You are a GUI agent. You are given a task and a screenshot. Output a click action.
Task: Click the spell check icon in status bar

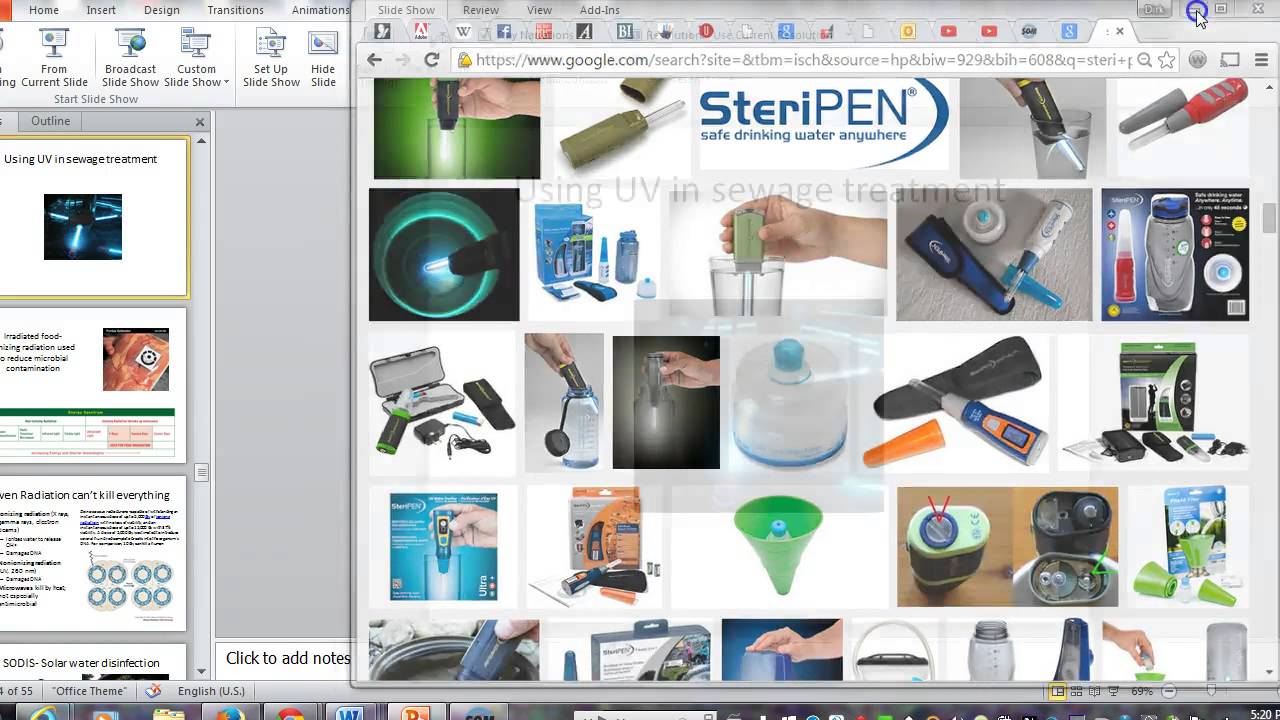click(x=153, y=691)
